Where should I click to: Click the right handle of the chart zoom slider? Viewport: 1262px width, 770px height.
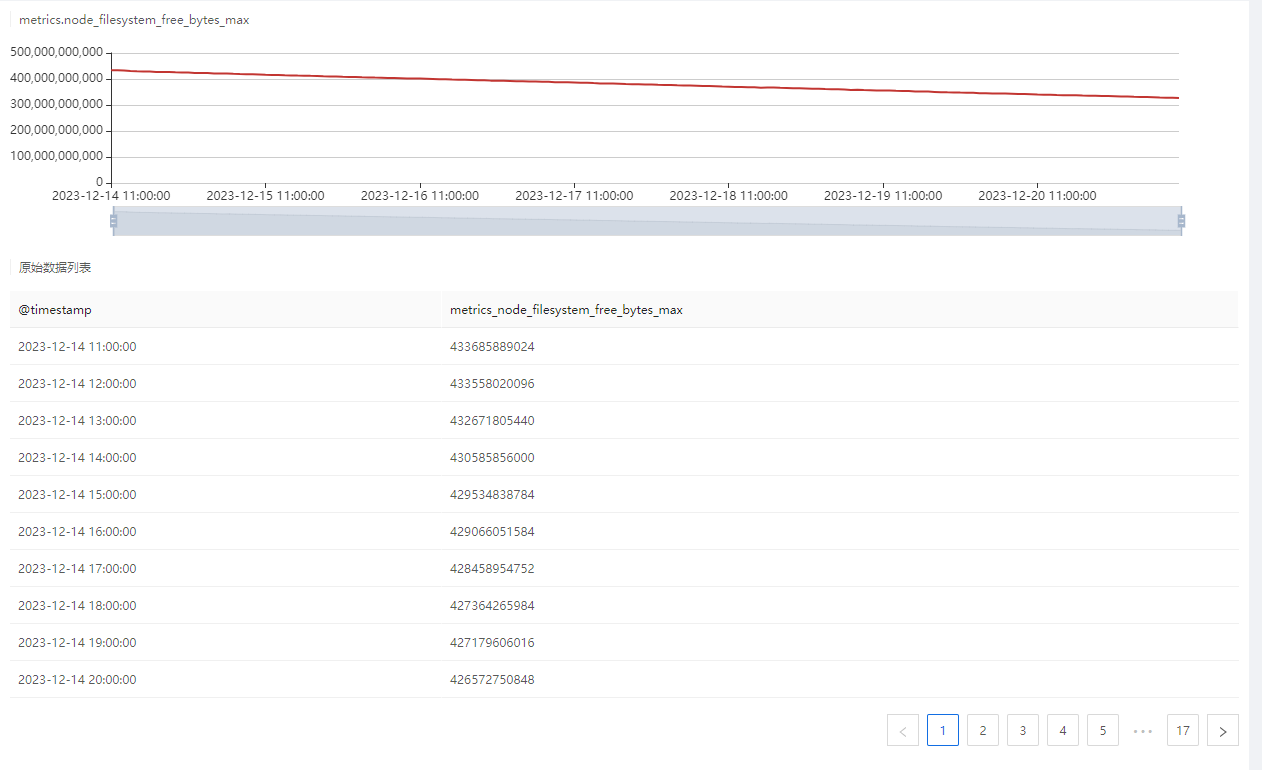point(1181,221)
